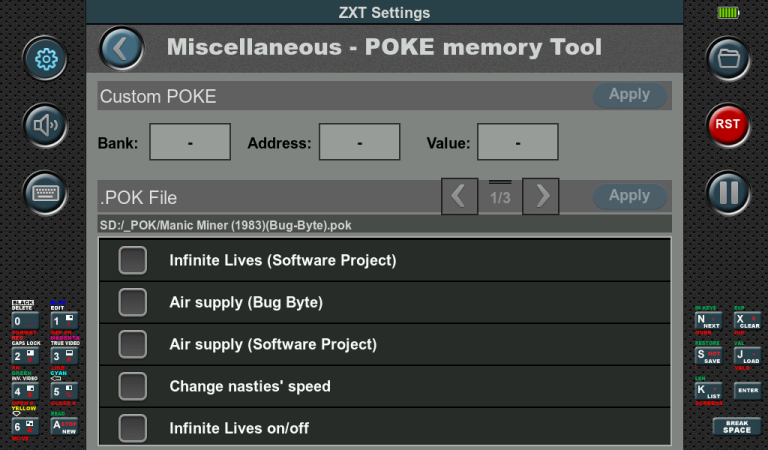The image size is (768, 450).
Task: Check the Change nasties' speed option
Action: (133, 386)
